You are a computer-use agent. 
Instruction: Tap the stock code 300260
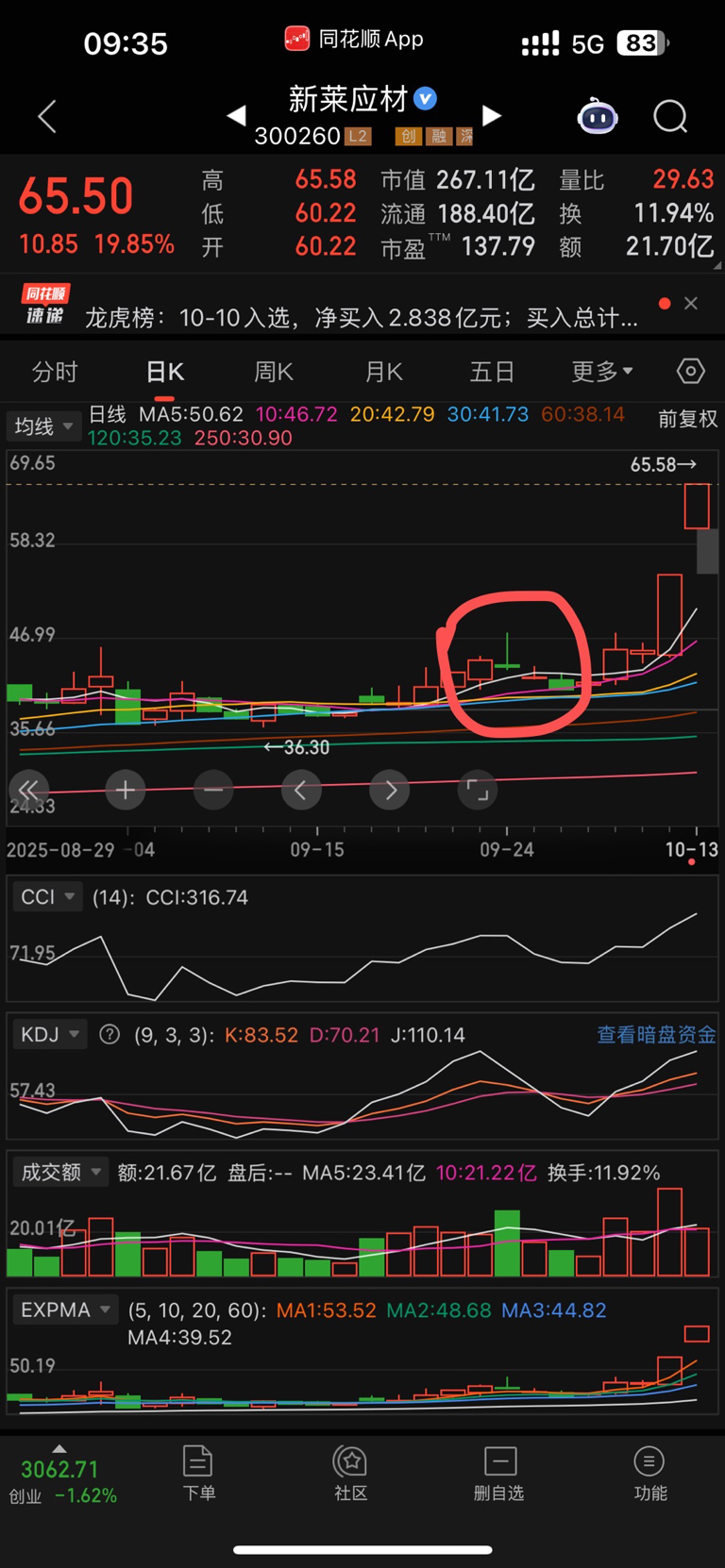(x=297, y=137)
